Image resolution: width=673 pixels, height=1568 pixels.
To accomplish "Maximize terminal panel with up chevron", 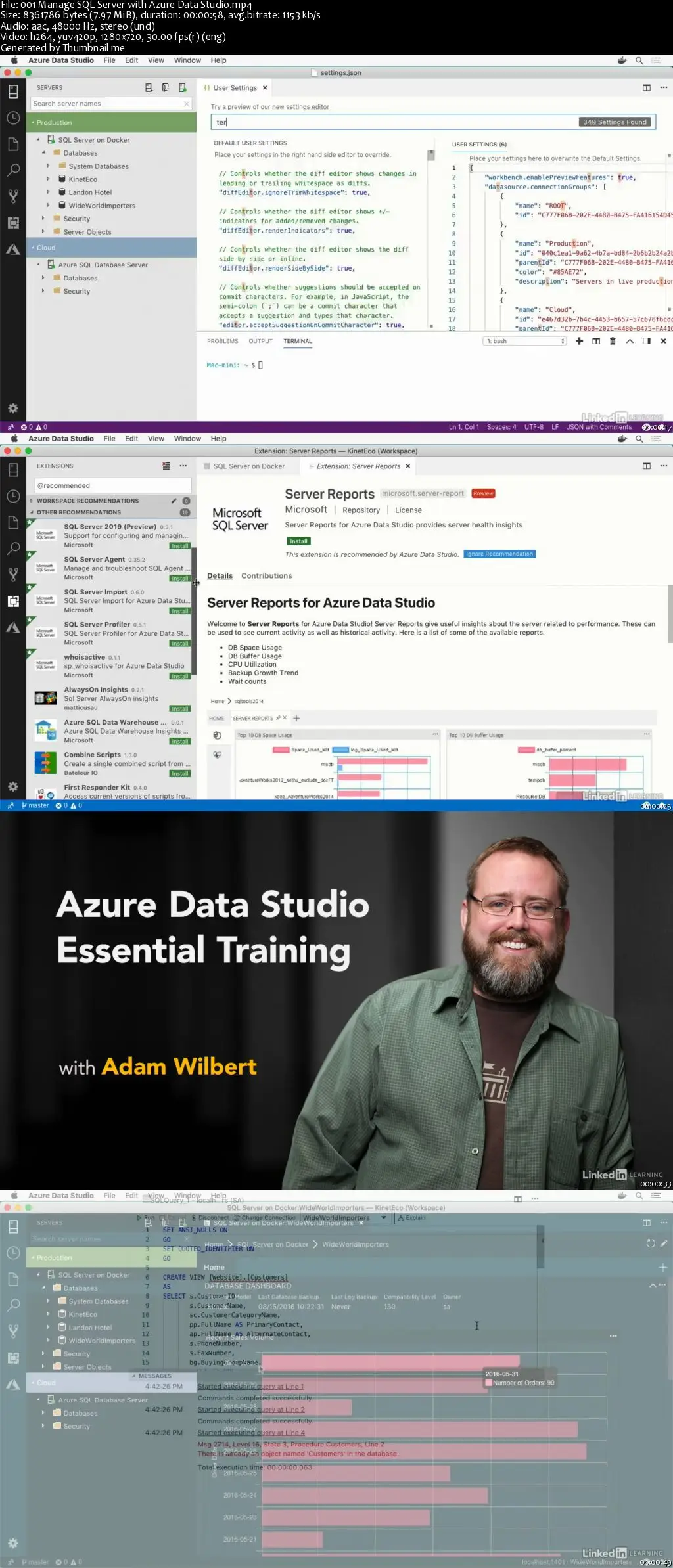I will tap(630, 341).
